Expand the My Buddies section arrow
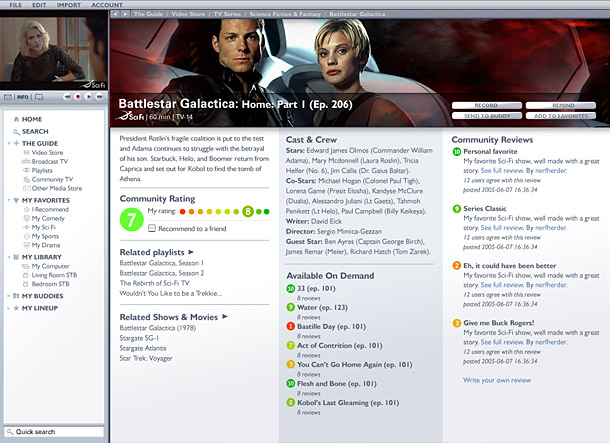 (x=9, y=296)
